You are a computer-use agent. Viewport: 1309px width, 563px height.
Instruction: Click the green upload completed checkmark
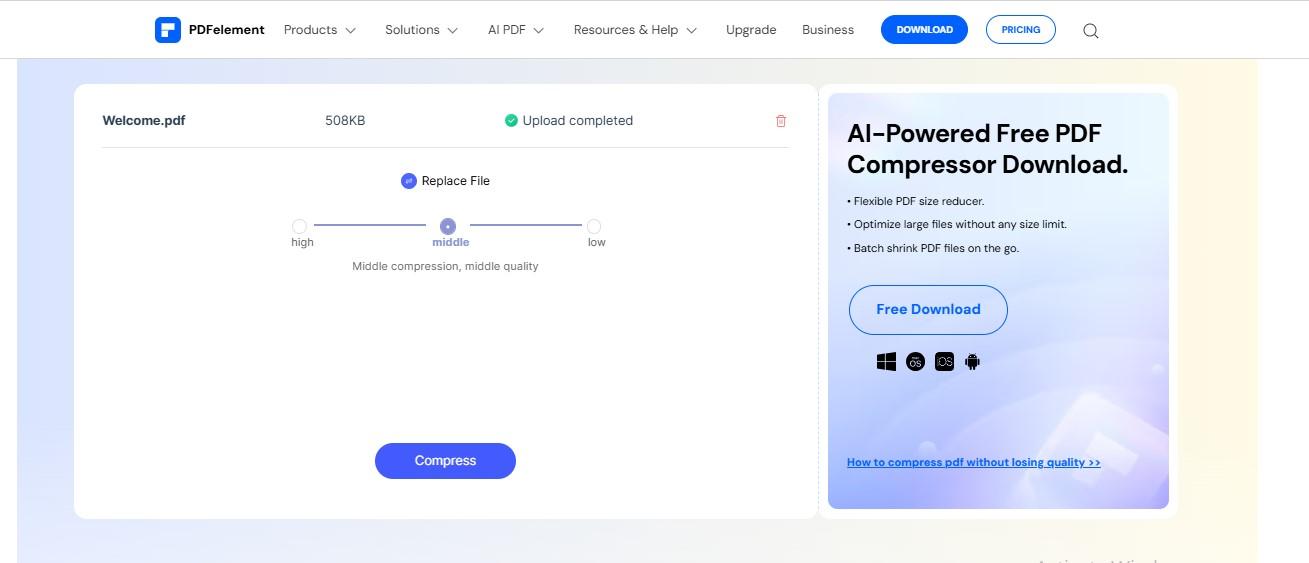click(x=511, y=121)
